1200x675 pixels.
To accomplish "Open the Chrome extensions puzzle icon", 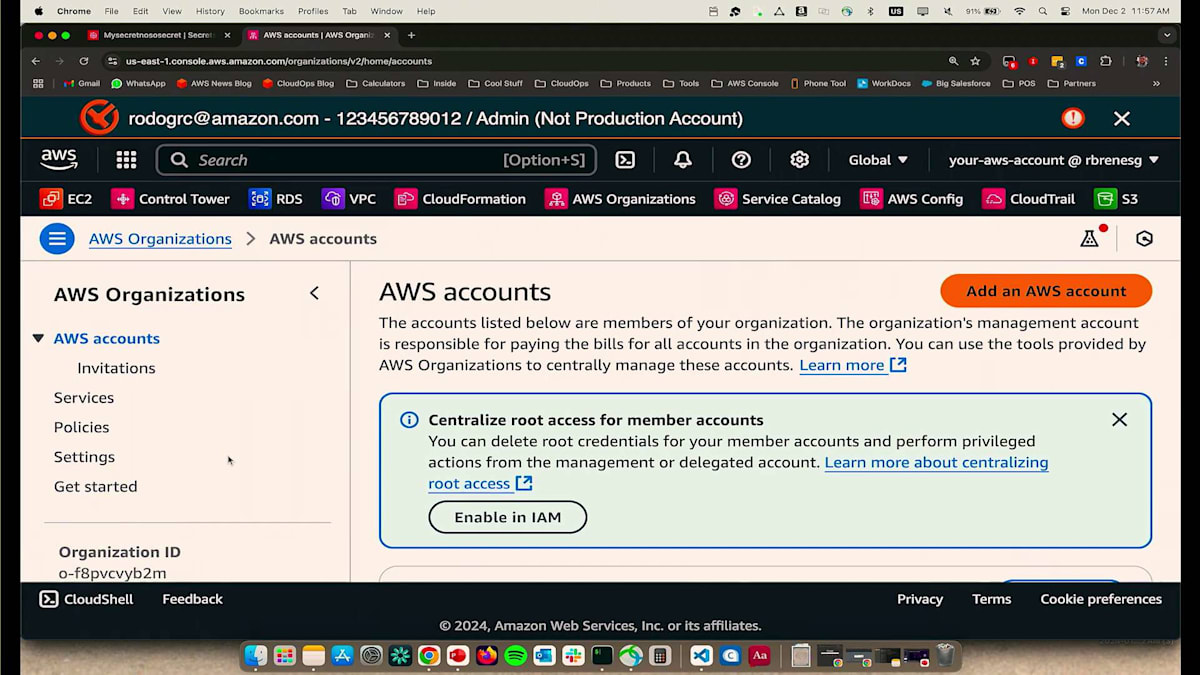I will [x=1106, y=61].
